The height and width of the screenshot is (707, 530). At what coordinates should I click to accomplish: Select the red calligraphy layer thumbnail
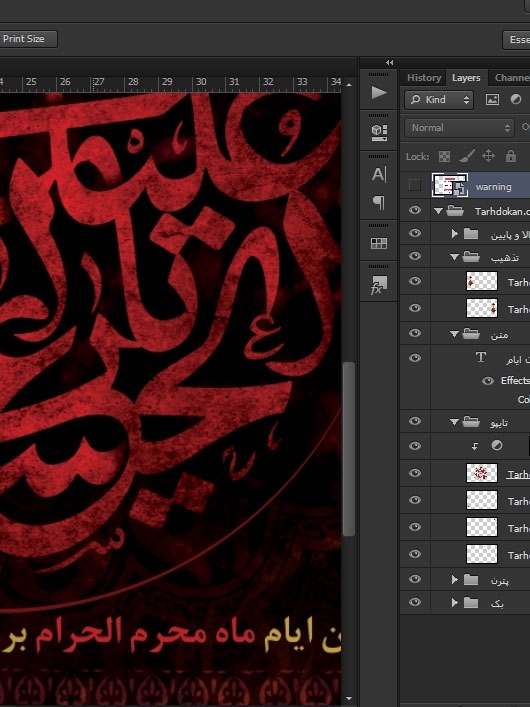(x=482, y=473)
